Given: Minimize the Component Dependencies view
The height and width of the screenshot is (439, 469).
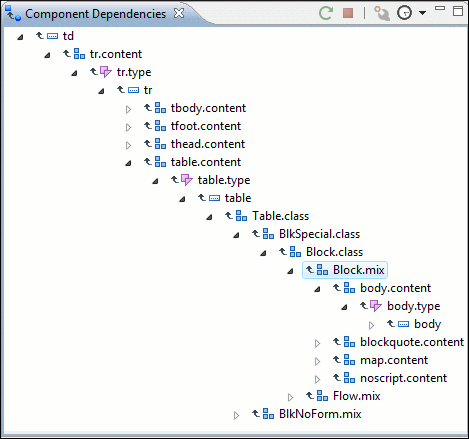Looking at the screenshot, I should pyautogui.click(x=440, y=8).
